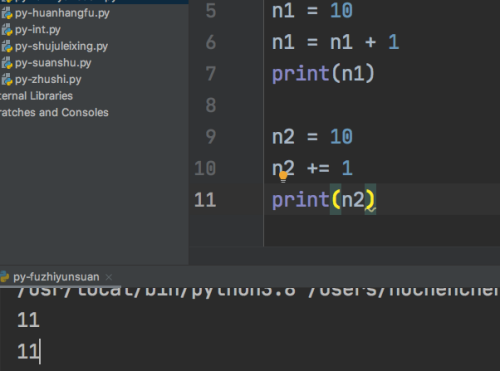Click empty line 8 in the editor

pos(382,105)
